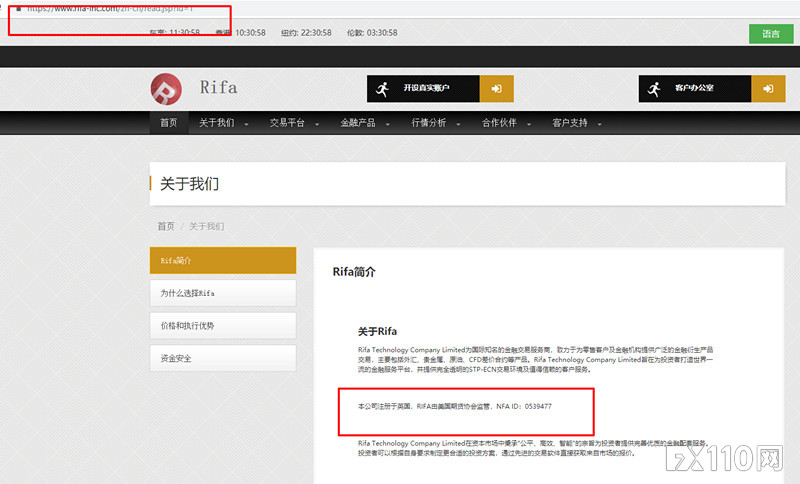The height and width of the screenshot is (484, 800).
Task: Click the orange login arrow after 客户办公室
Action: coord(768,89)
